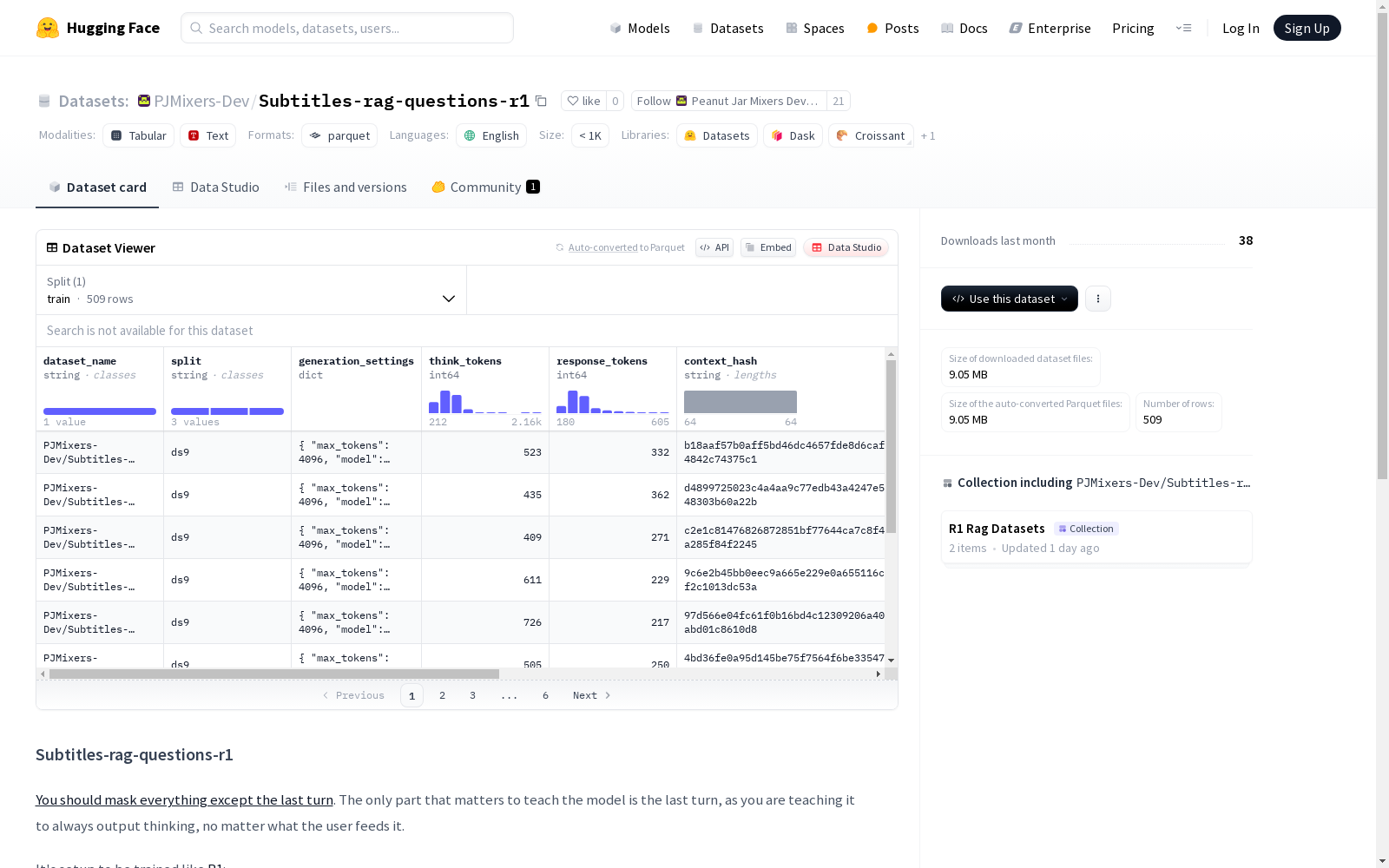Click the search models input field

[x=347, y=28]
